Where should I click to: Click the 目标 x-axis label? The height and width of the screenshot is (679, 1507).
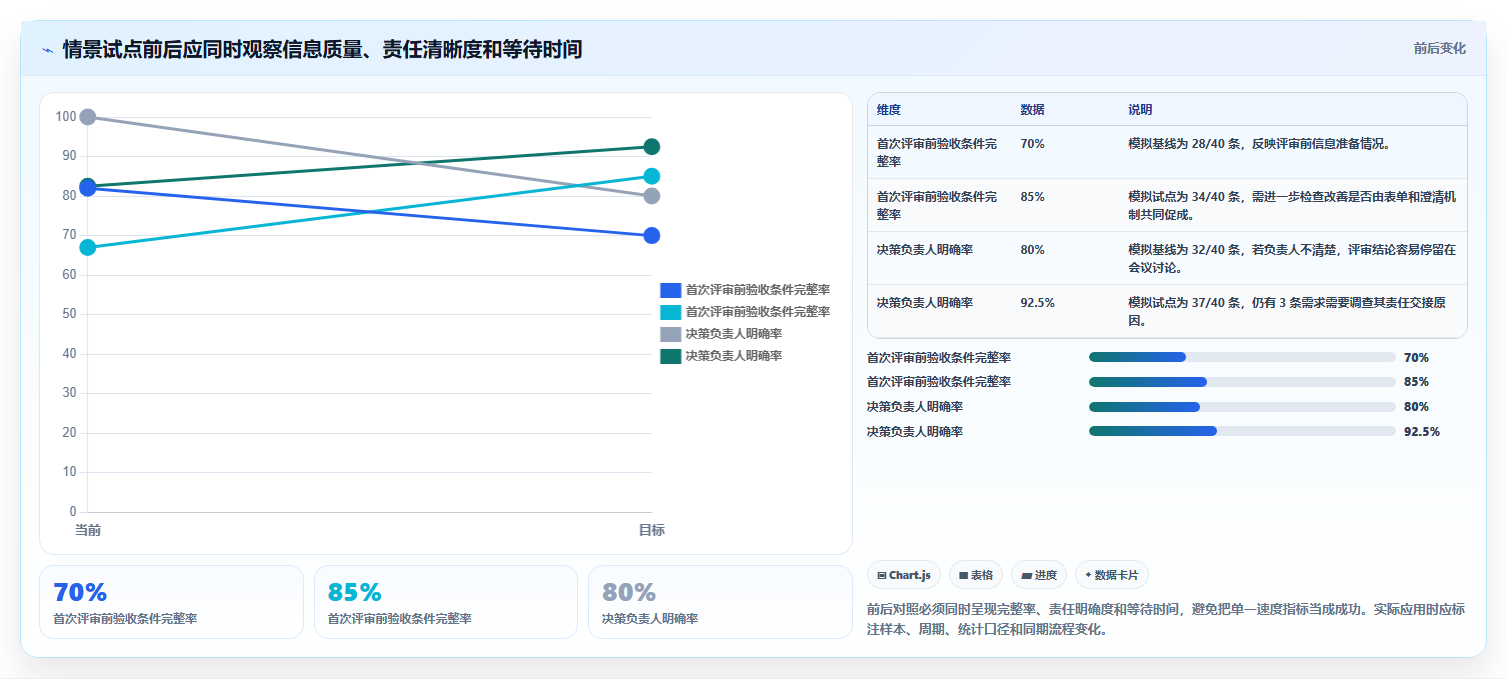pyautogui.click(x=652, y=530)
